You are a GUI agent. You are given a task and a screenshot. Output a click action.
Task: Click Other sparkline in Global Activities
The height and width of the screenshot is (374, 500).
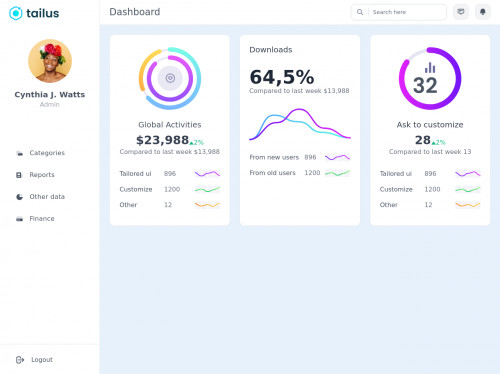(207, 205)
